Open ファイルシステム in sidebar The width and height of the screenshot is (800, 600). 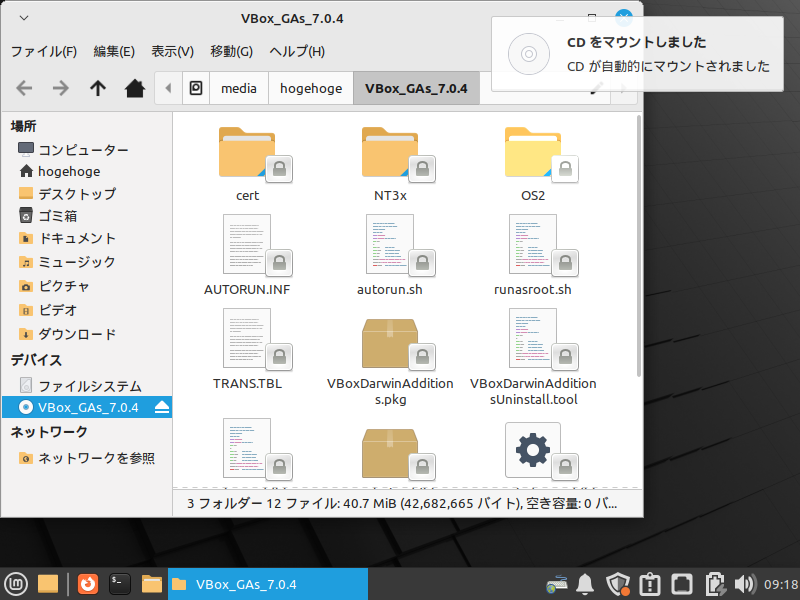[x=87, y=386]
